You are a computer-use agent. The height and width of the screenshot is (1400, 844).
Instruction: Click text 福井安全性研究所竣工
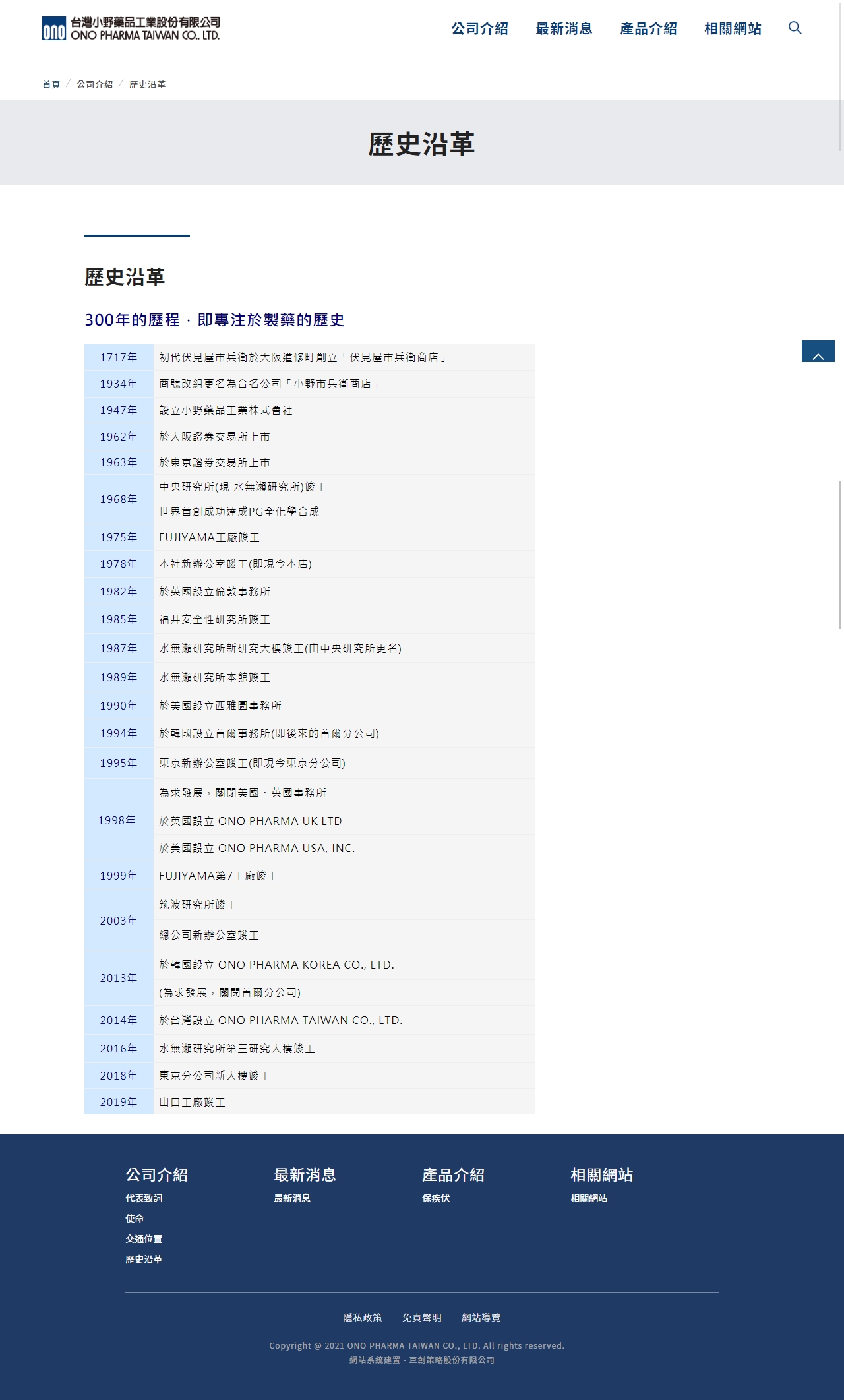[x=214, y=619]
